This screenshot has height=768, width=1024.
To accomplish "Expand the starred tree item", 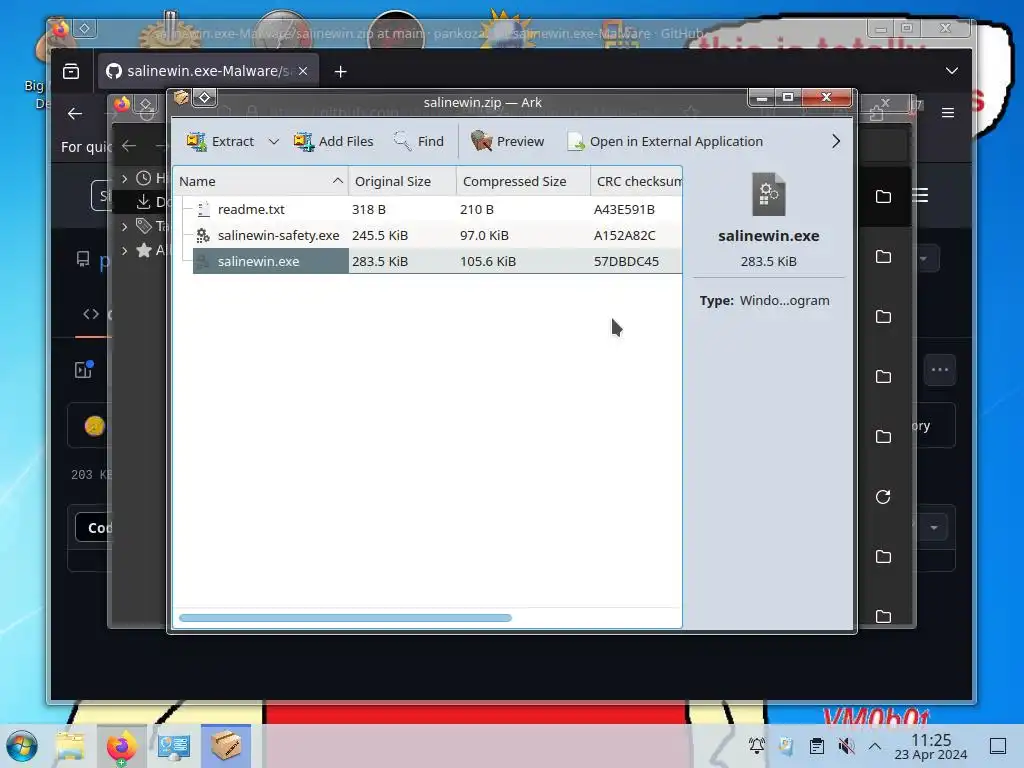I will [x=125, y=250].
